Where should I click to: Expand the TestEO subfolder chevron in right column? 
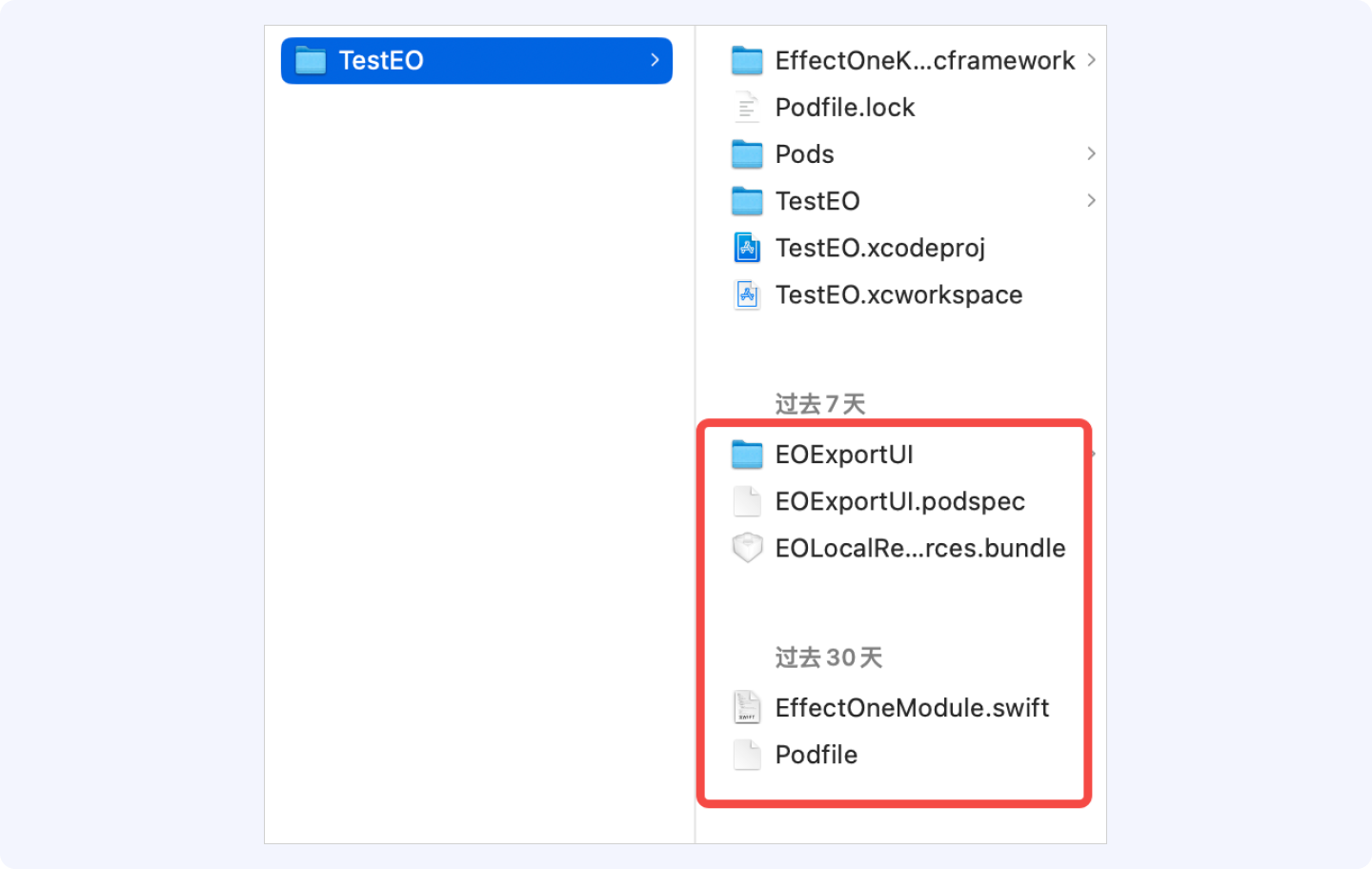pyautogui.click(x=1091, y=200)
